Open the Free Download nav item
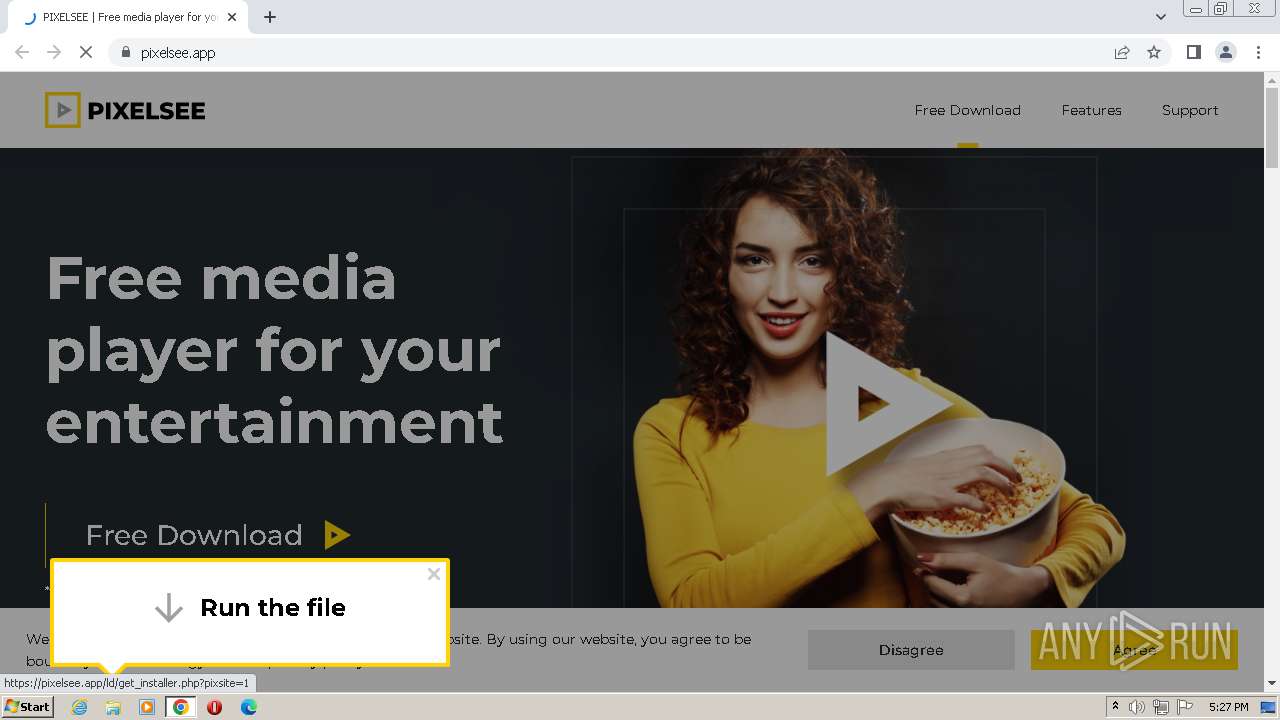The image size is (1280, 720). click(x=967, y=110)
